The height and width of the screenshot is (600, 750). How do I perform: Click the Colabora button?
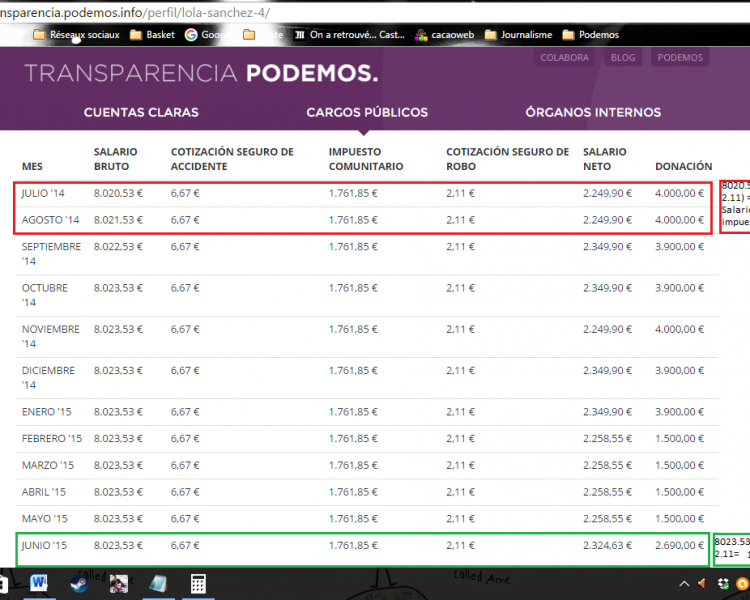pos(565,58)
